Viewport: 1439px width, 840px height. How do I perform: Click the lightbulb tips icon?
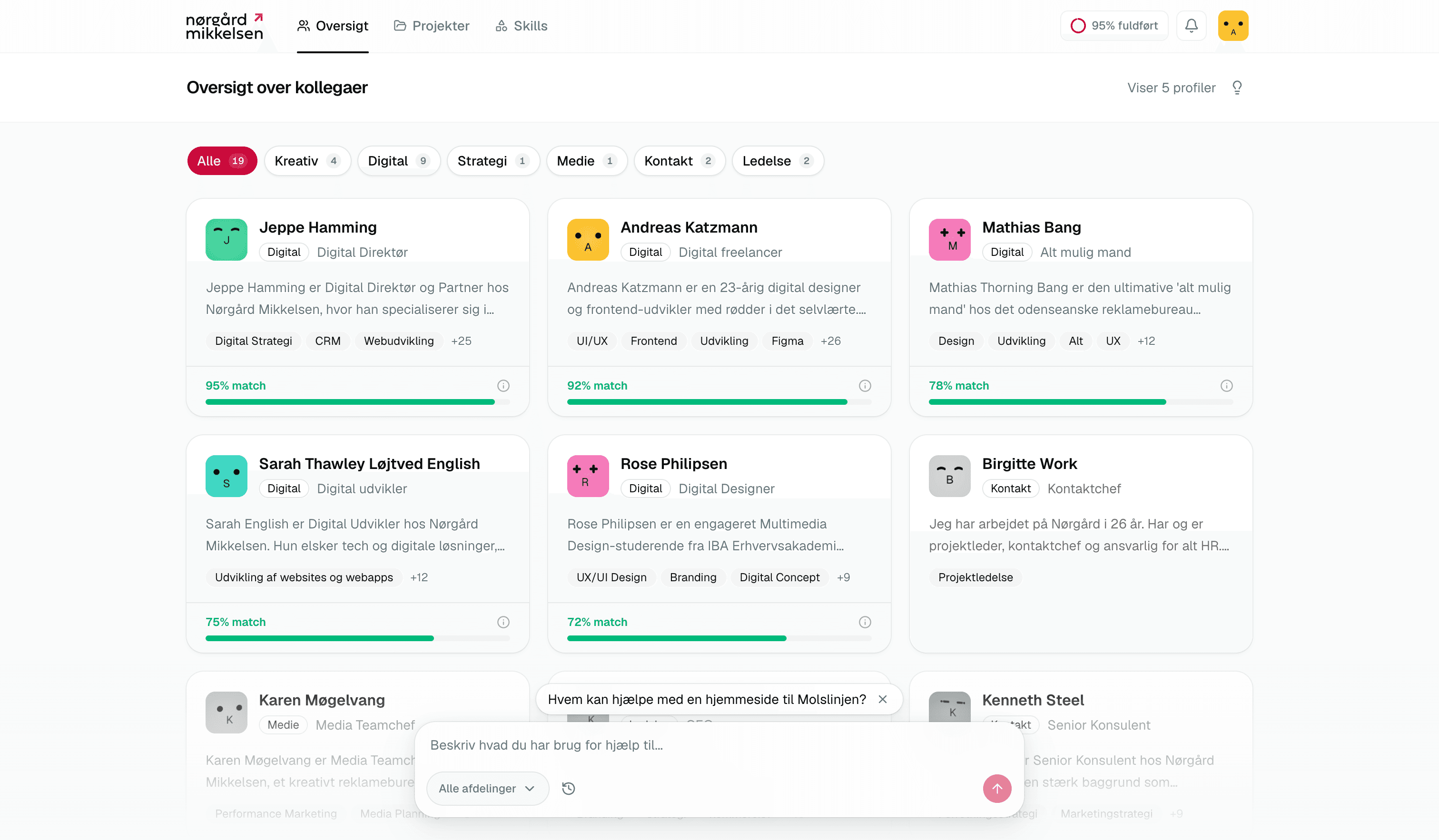pos(1237,88)
